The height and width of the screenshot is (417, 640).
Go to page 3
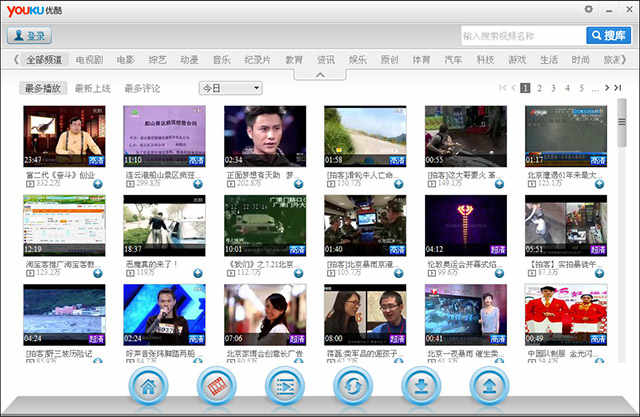tap(553, 88)
